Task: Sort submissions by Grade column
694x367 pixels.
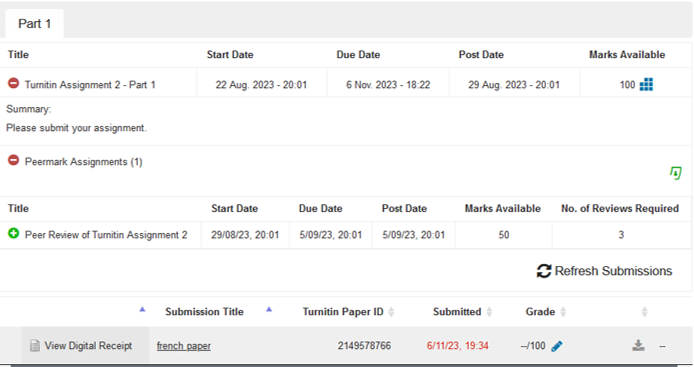Action: coord(563,312)
